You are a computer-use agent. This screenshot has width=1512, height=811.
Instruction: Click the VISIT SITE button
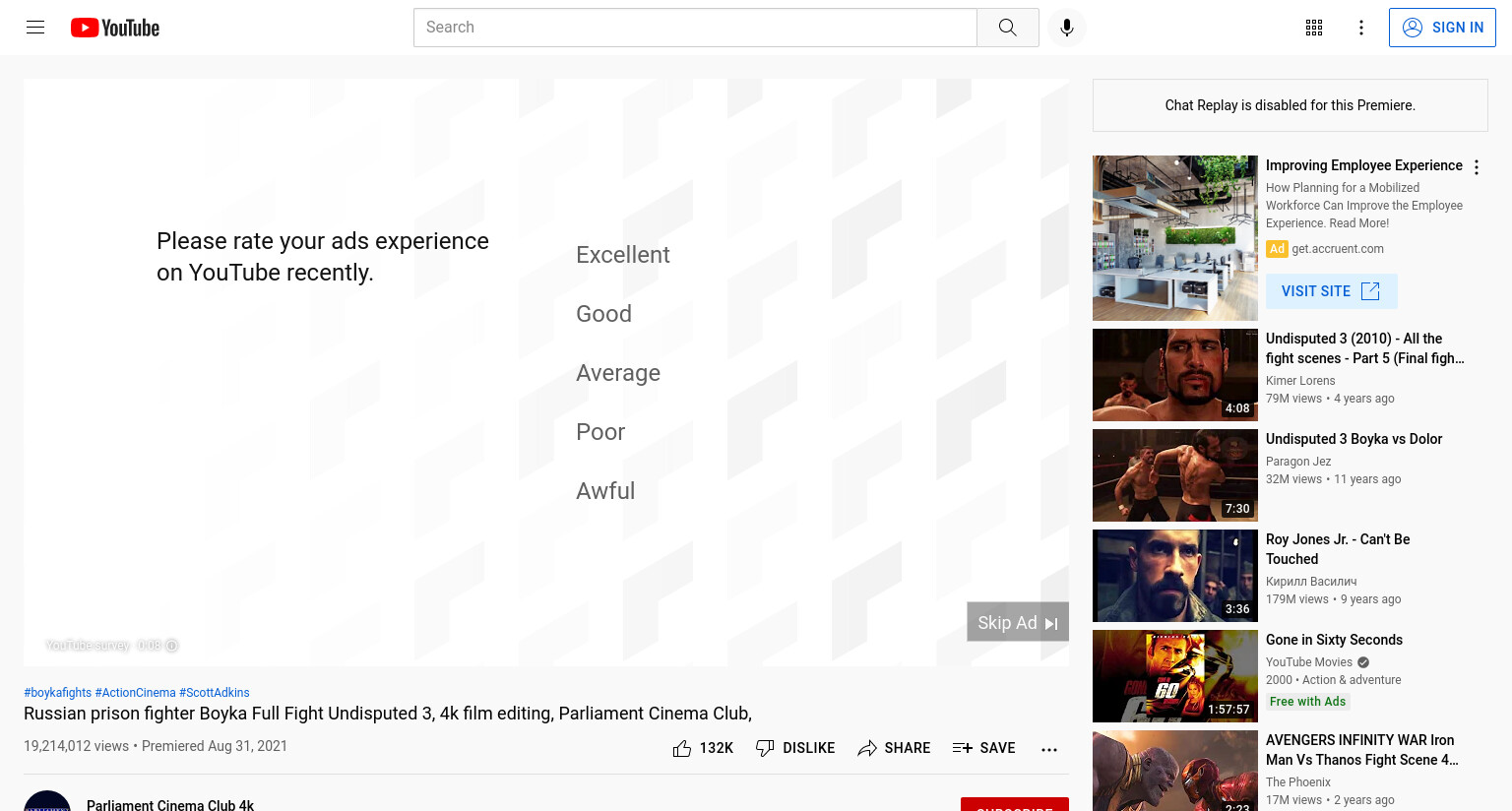(x=1331, y=291)
